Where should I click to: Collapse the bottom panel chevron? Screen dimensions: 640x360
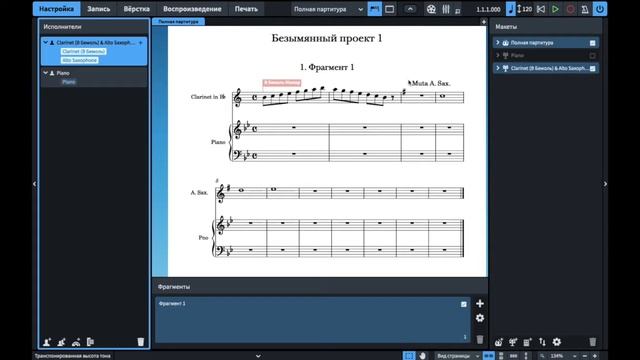(x=258, y=356)
